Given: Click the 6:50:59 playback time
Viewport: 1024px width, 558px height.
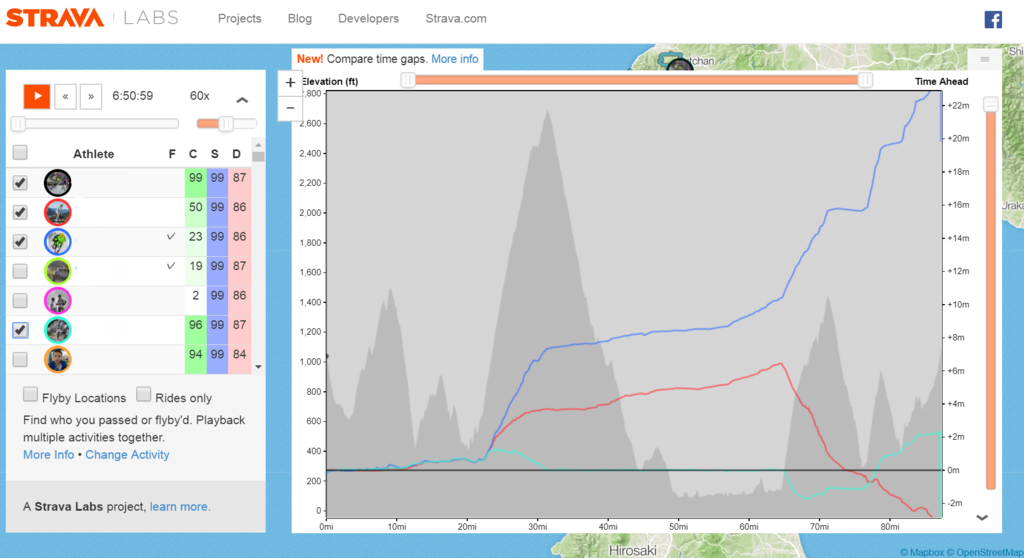Looking at the screenshot, I should pos(133,96).
